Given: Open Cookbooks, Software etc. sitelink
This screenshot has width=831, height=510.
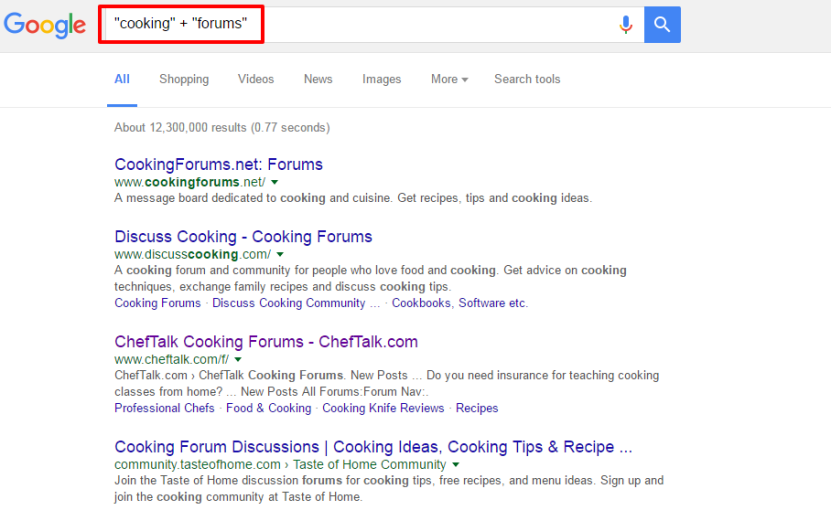Looking at the screenshot, I should [x=459, y=303].
